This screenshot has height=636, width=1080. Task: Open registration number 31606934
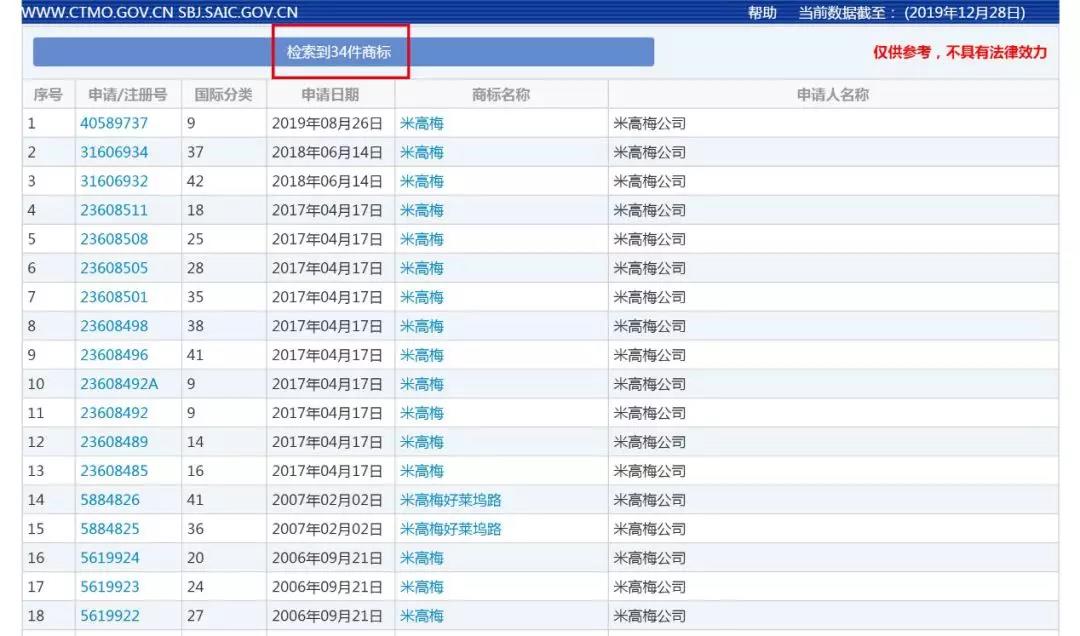pyautogui.click(x=114, y=152)
